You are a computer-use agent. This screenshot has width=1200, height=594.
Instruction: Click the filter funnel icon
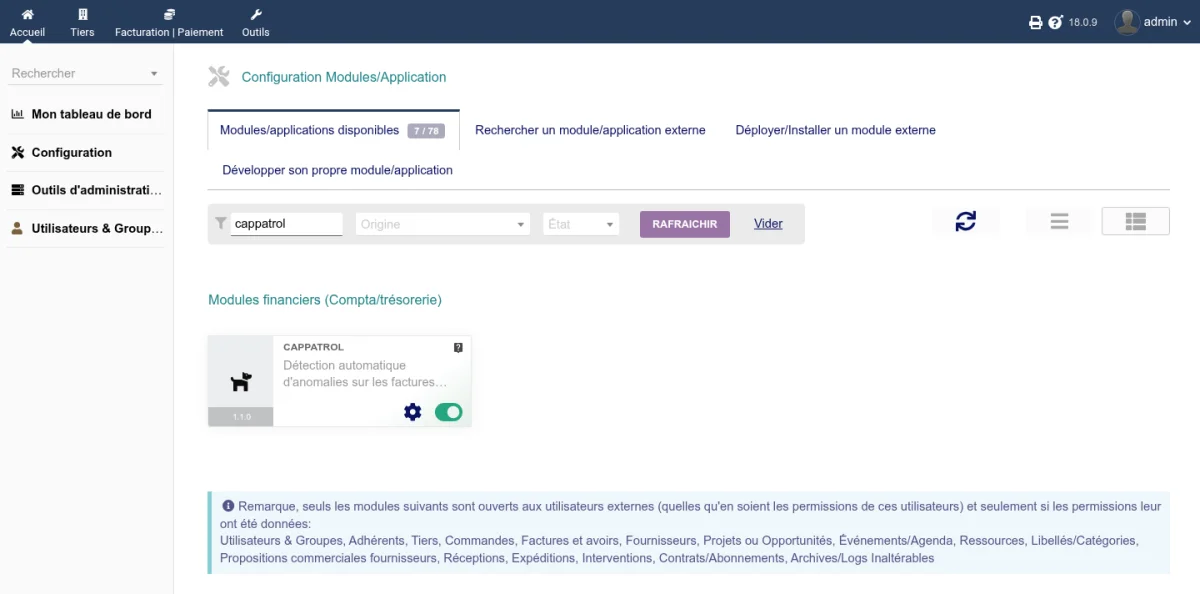pyautogui.click(x=221, y=224)
